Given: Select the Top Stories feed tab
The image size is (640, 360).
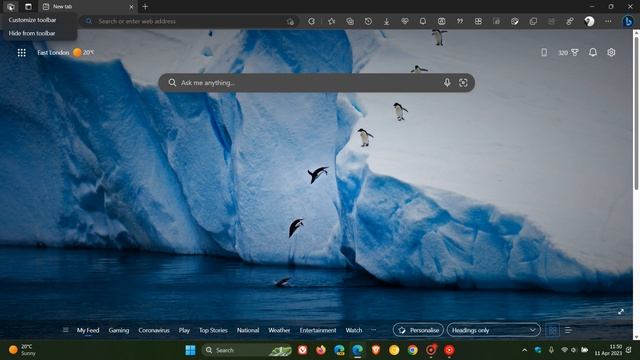Looking at the screenshot, I should pos(213,330).
